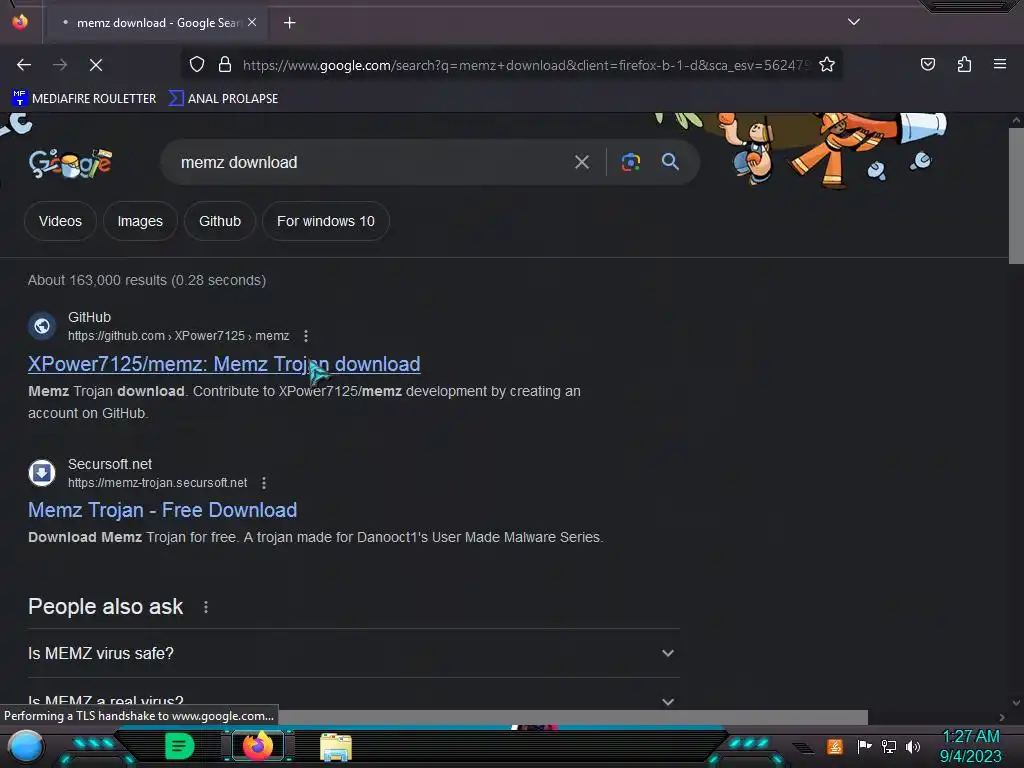Open the Pocket save icon

928,64
